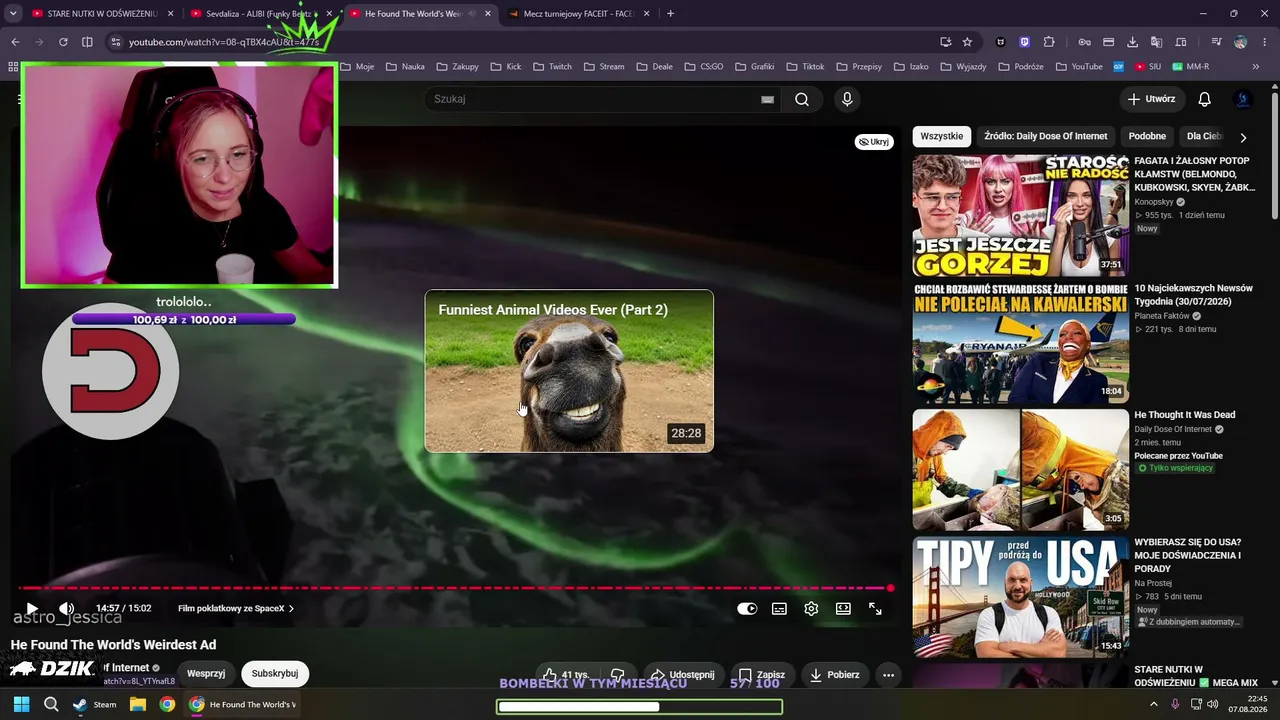Reload the current page

[63, 42]
